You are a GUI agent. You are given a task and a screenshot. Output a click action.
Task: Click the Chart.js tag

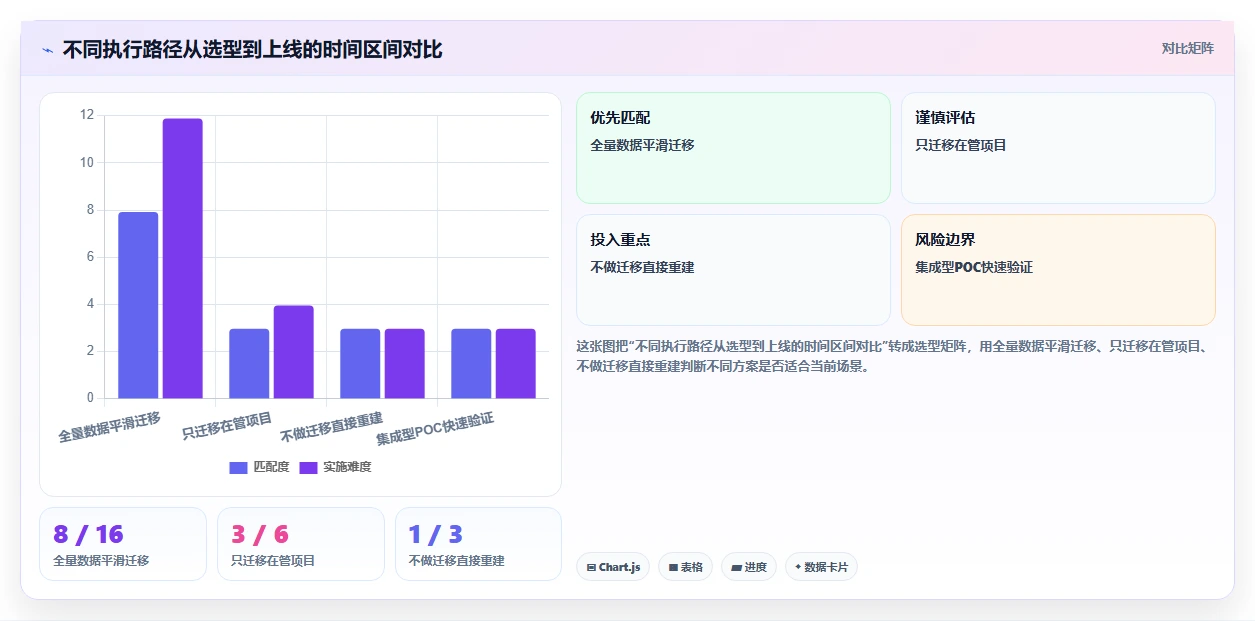pyautogui.click(x=613, y=567)
